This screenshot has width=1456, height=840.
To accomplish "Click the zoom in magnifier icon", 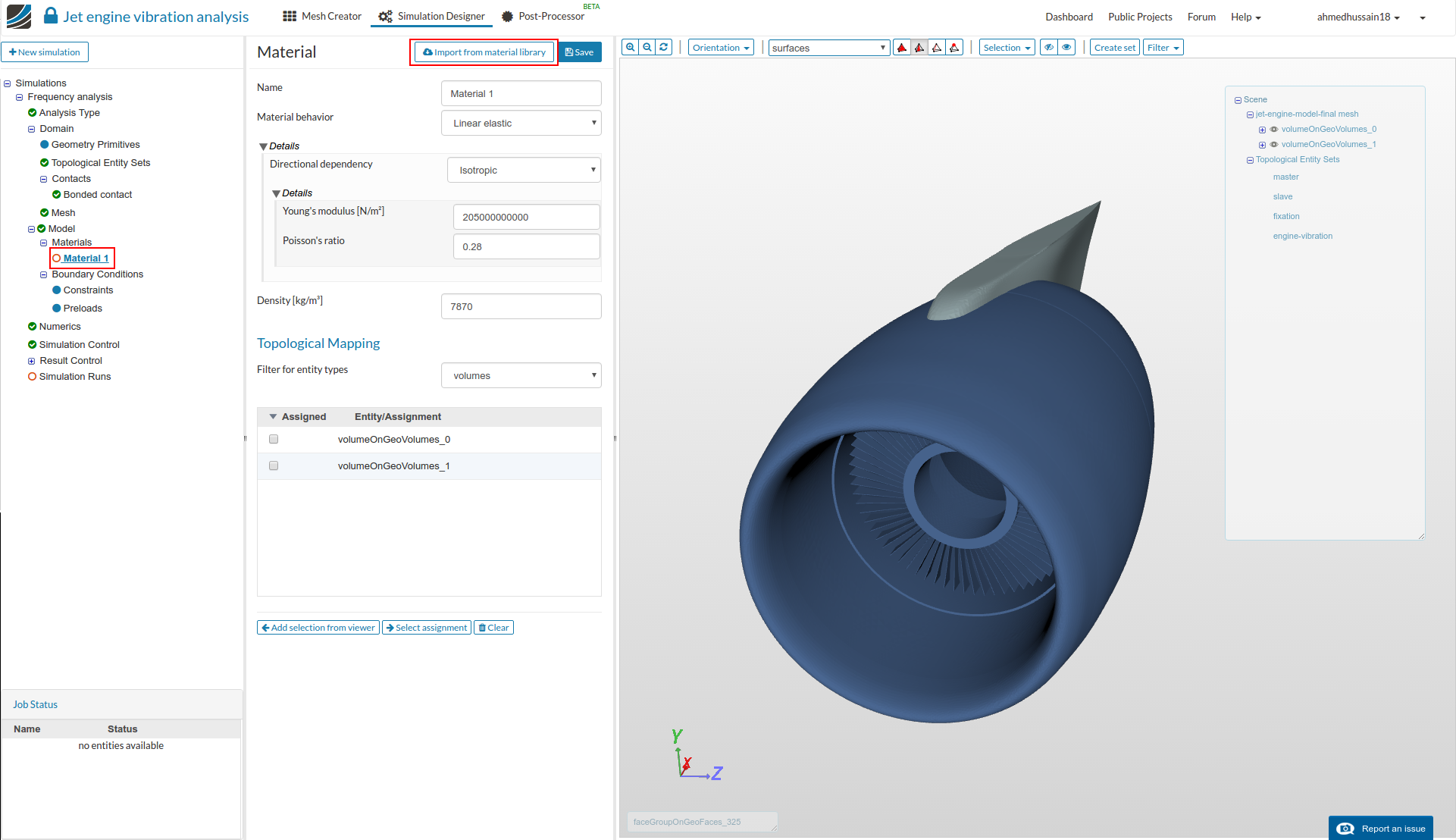I will click(x=630, y=47).
